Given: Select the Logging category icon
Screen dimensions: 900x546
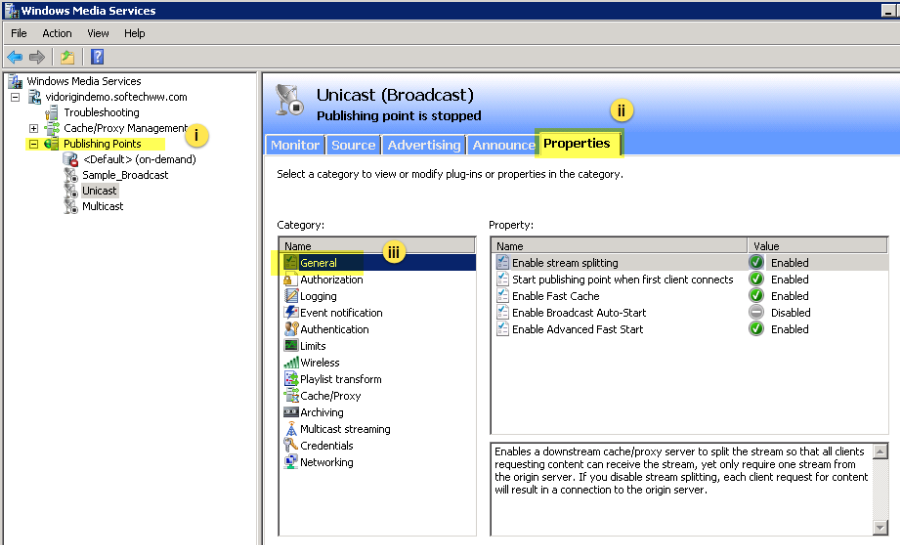Looking at the screenshot, I should click(291, 296).
